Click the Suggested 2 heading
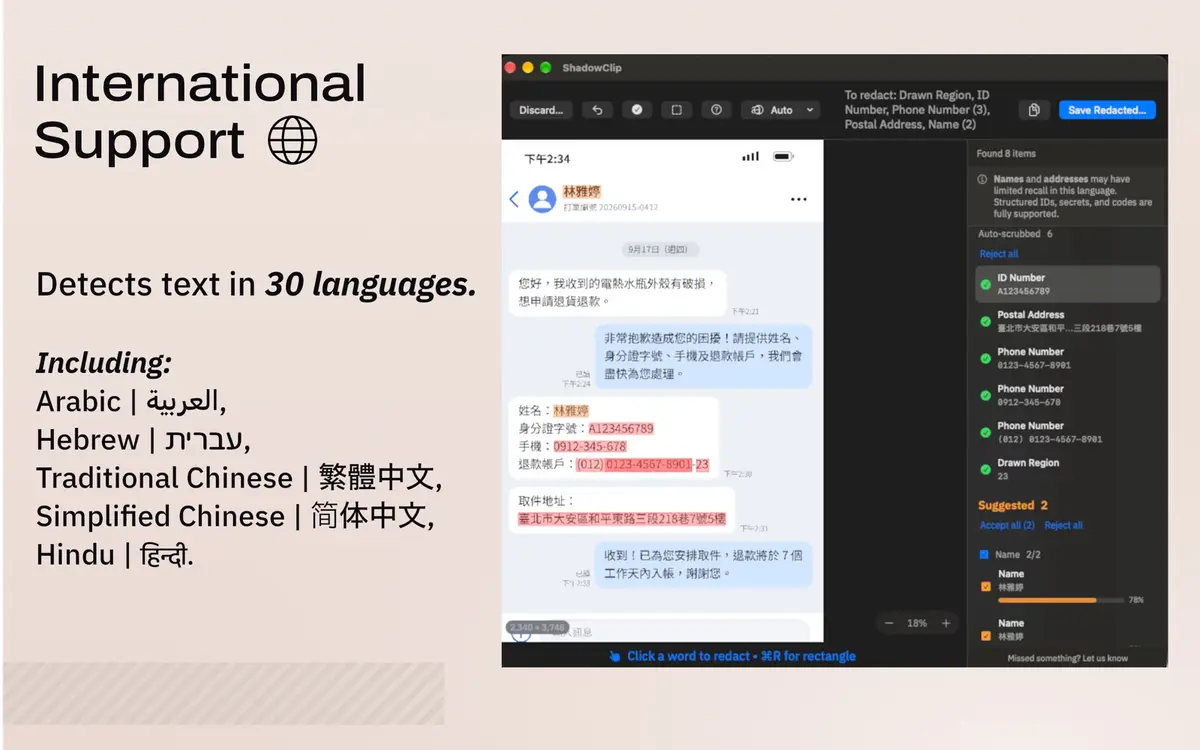Image resolution: width=1200 pixels, height=750 pixels. click(x=1013, y=506)
